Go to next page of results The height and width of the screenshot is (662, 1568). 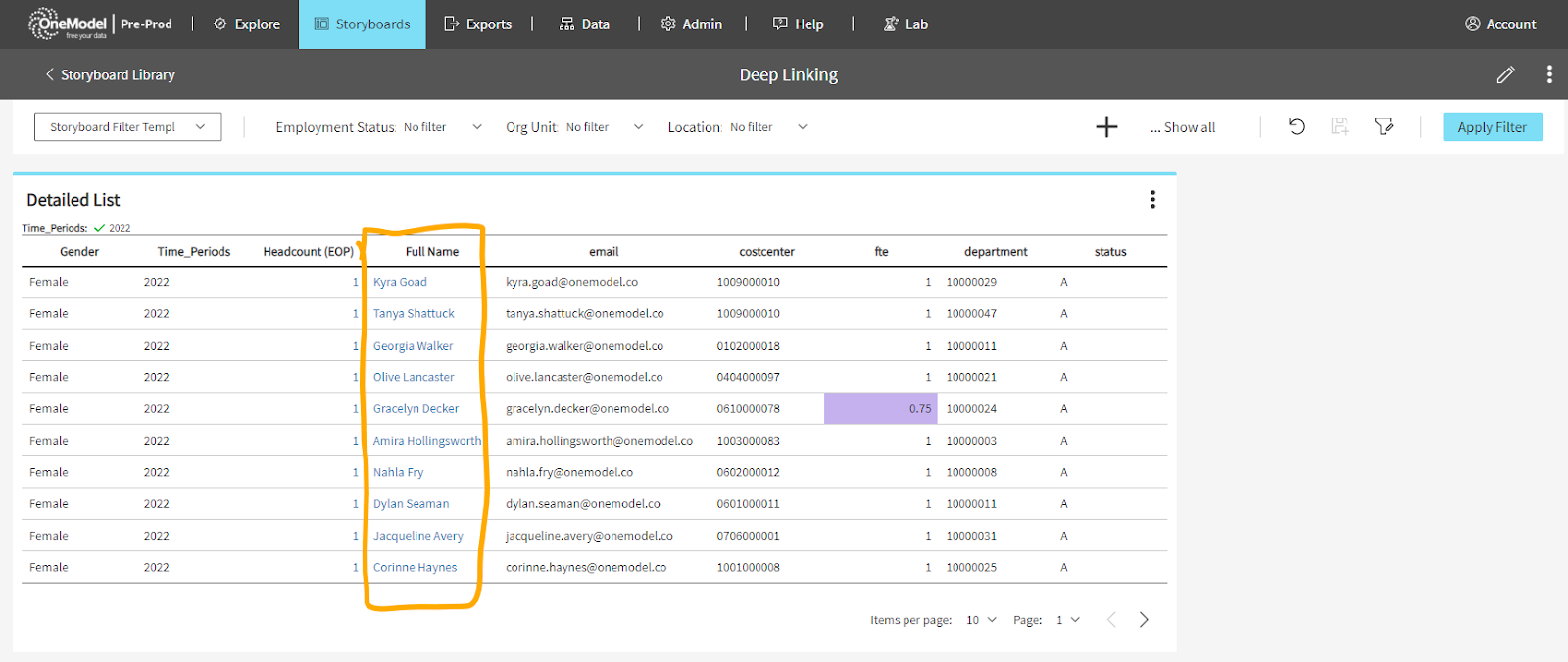click(x=1143, y=620)
